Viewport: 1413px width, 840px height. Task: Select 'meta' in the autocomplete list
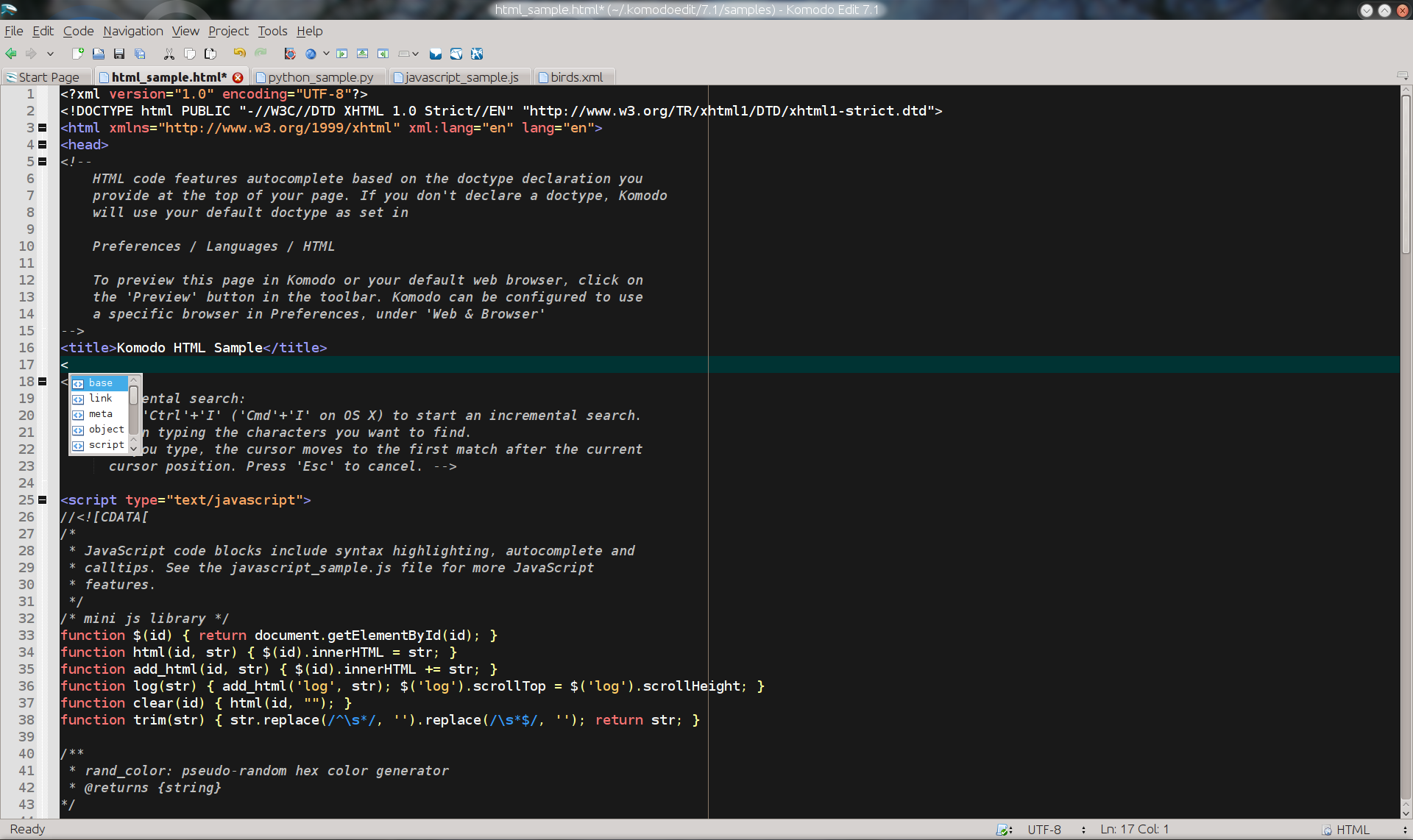coord(100,414)
